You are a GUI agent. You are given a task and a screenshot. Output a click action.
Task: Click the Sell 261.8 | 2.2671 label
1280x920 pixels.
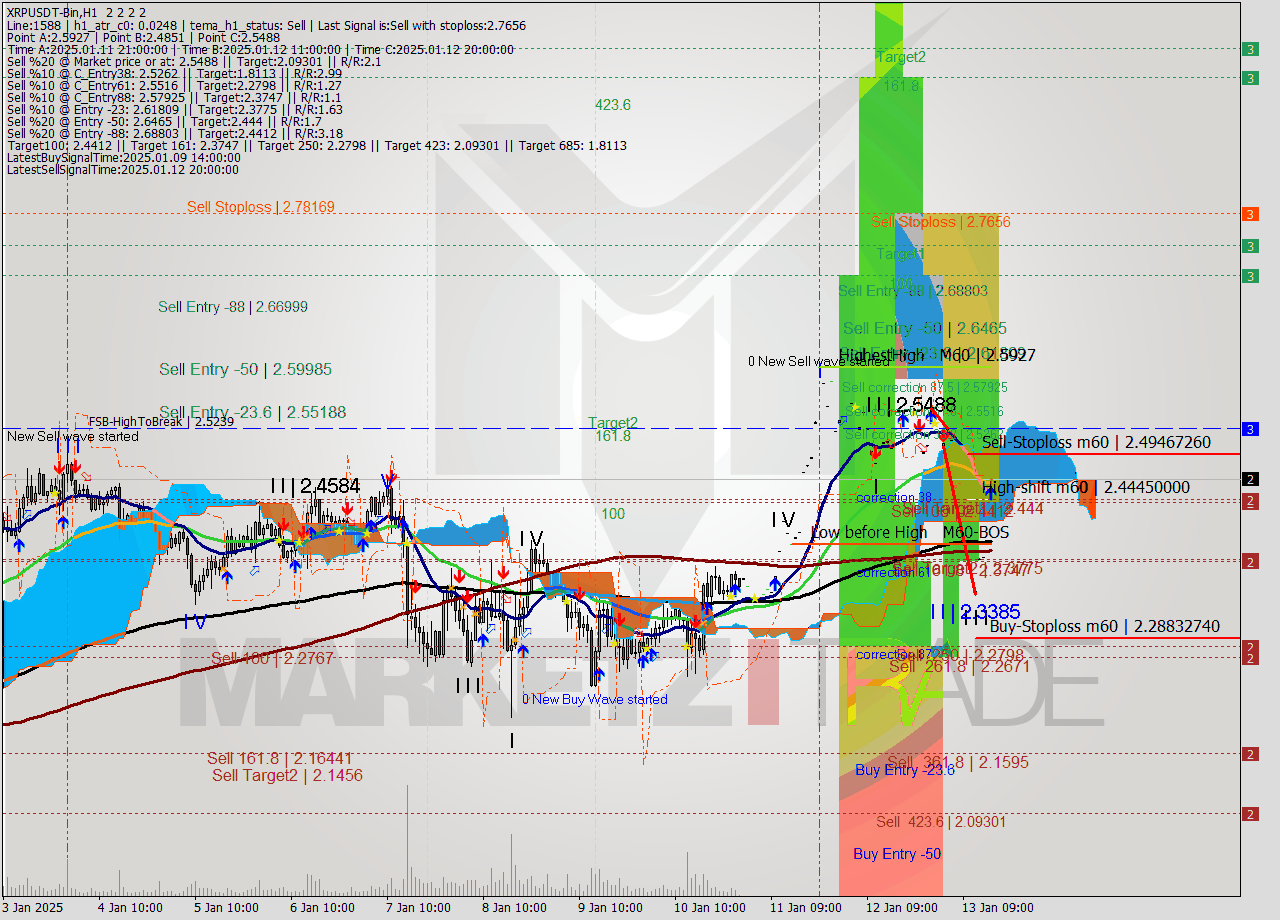(958, 666)
